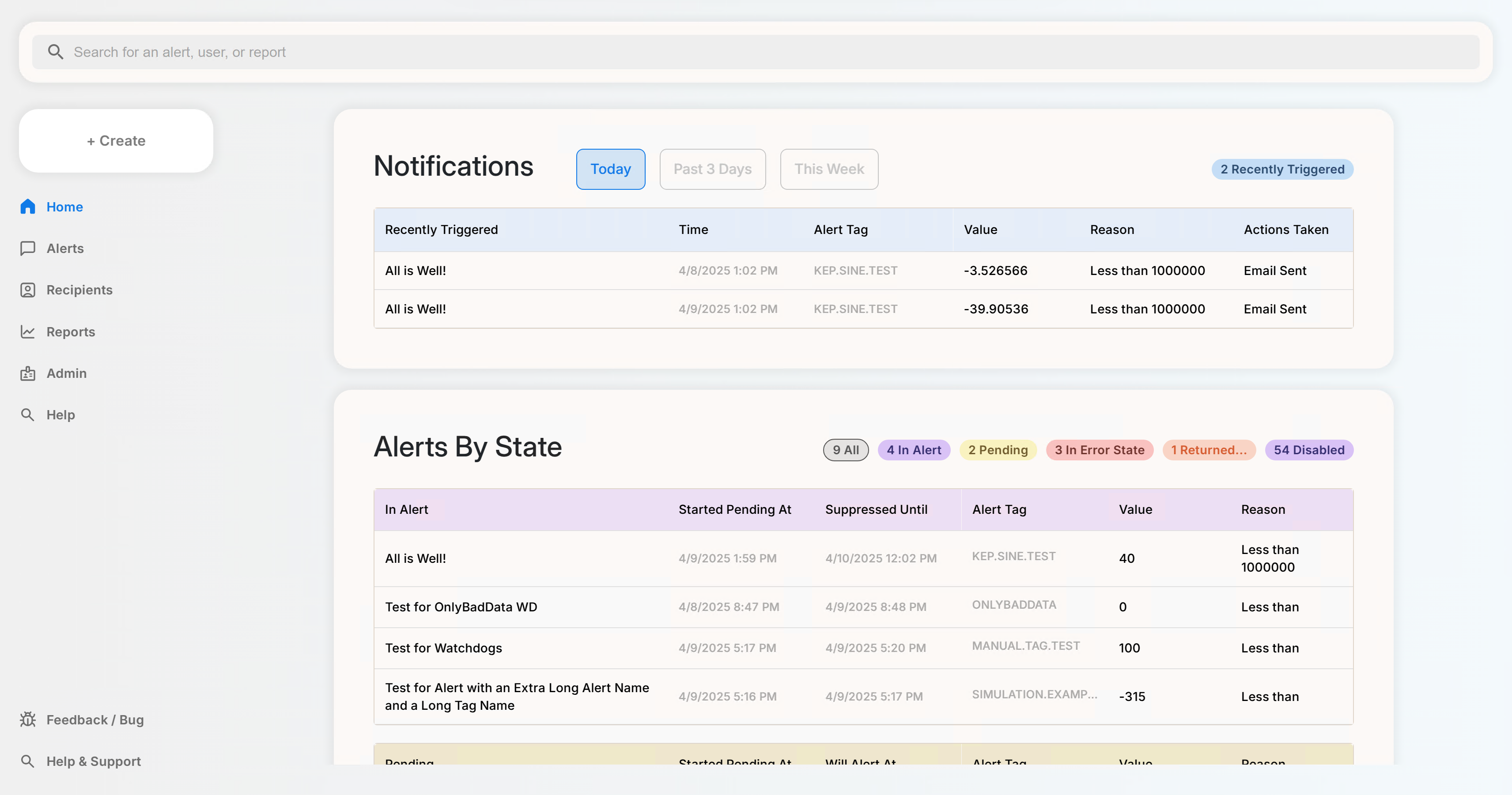
Task: Enable the 2 Pending state filter
Action: coord(998,449)
